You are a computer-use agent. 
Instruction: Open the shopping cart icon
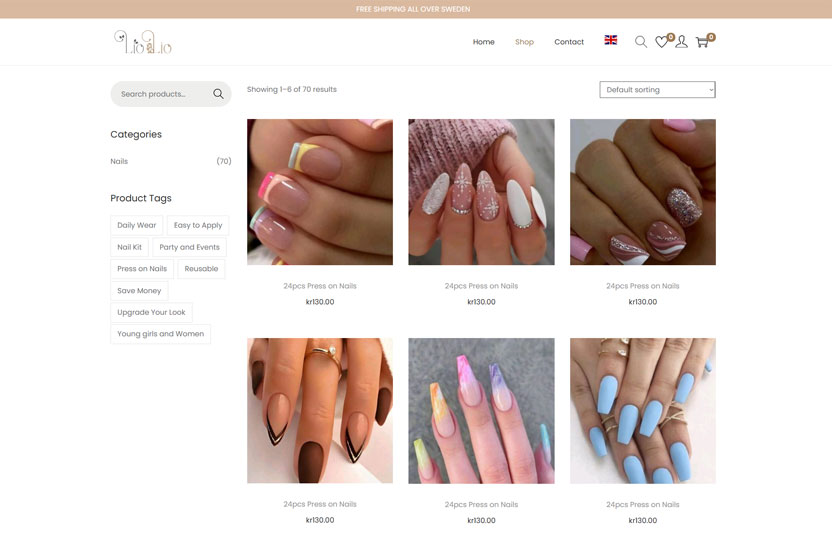click(x=702, y=42)
